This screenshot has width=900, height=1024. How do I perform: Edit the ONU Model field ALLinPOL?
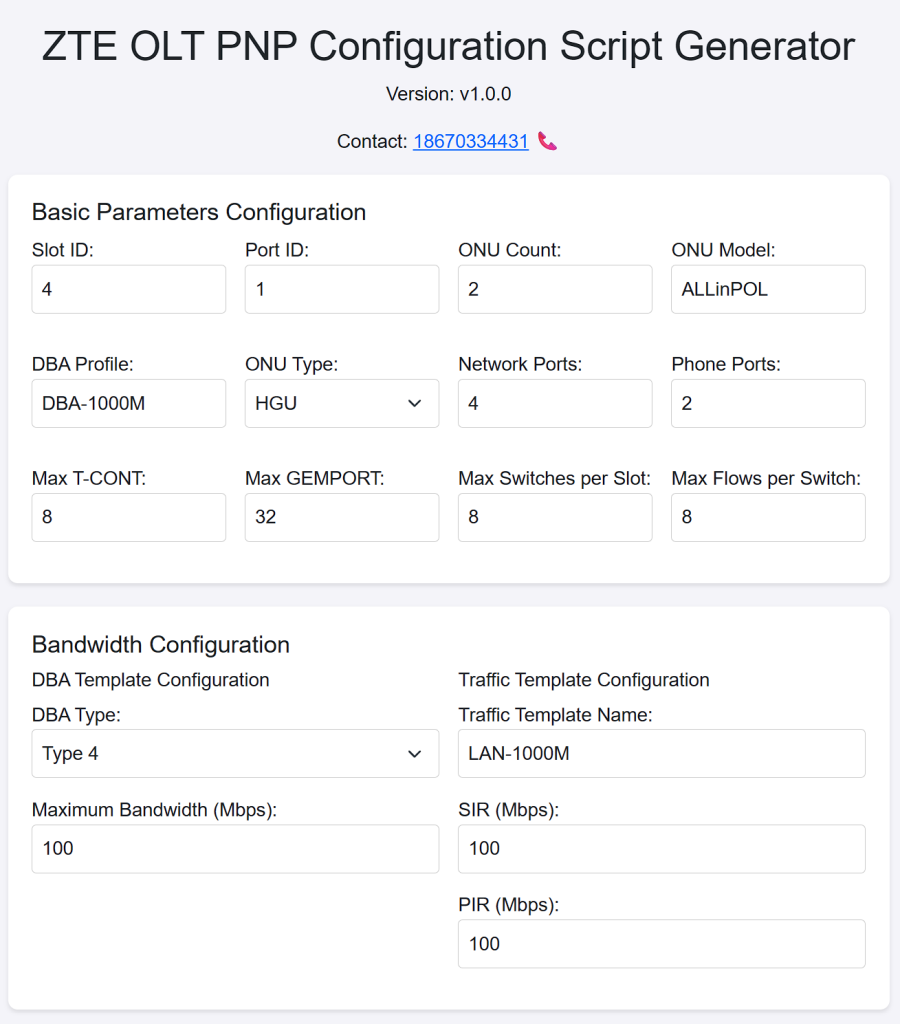(x=768, y=289)
